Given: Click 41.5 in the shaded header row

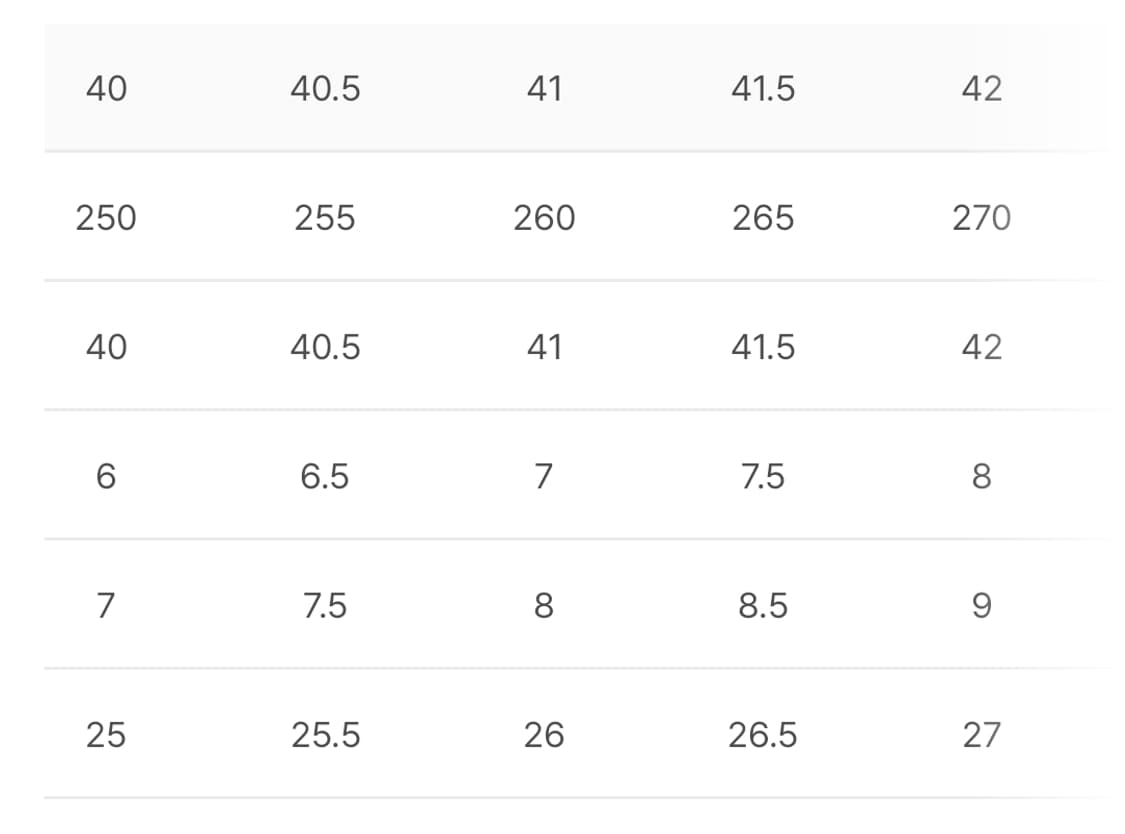Looking at the screenshot, I should [x=763, y=88].
